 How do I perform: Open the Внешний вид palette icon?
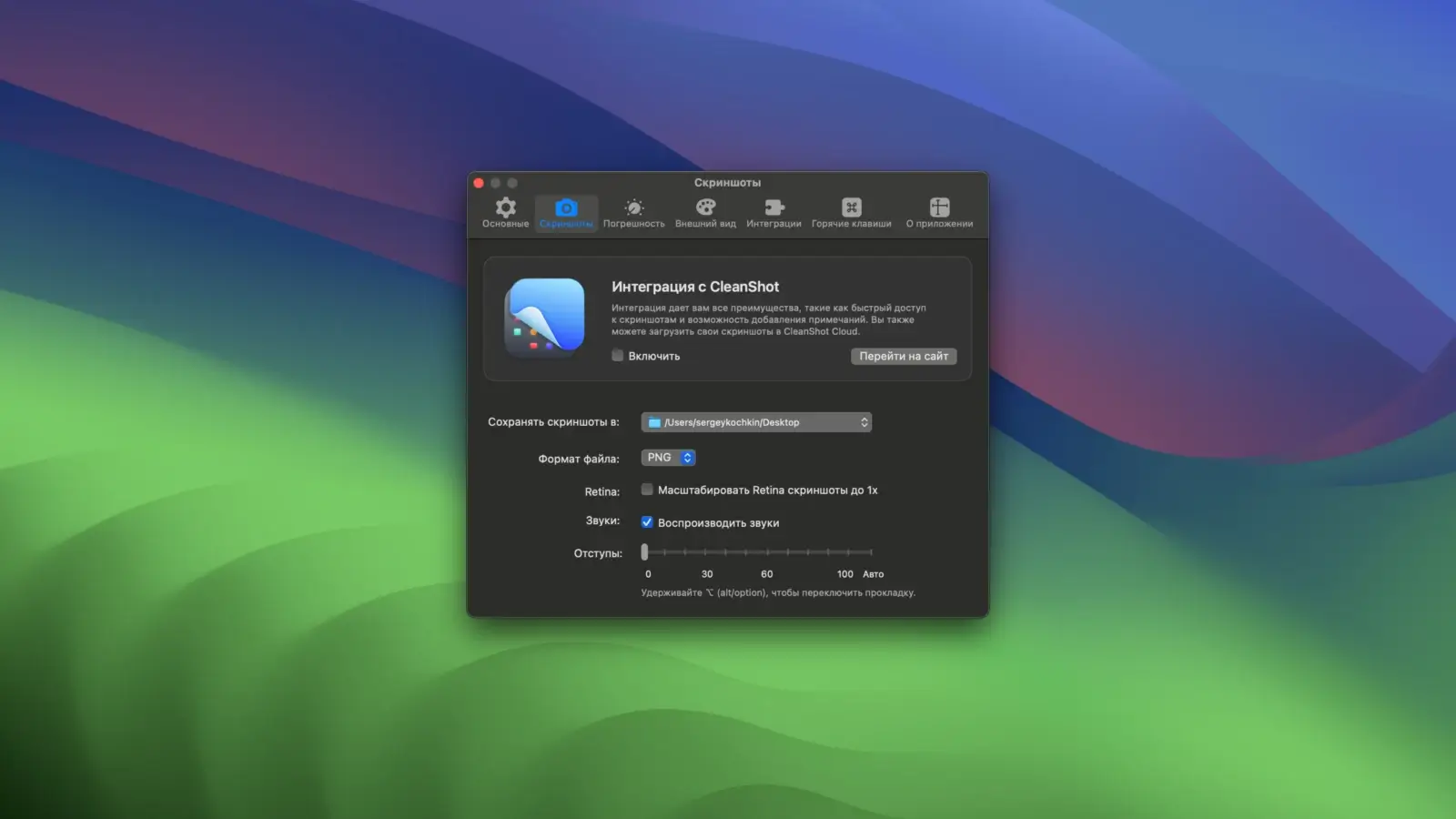coord(705,207)
